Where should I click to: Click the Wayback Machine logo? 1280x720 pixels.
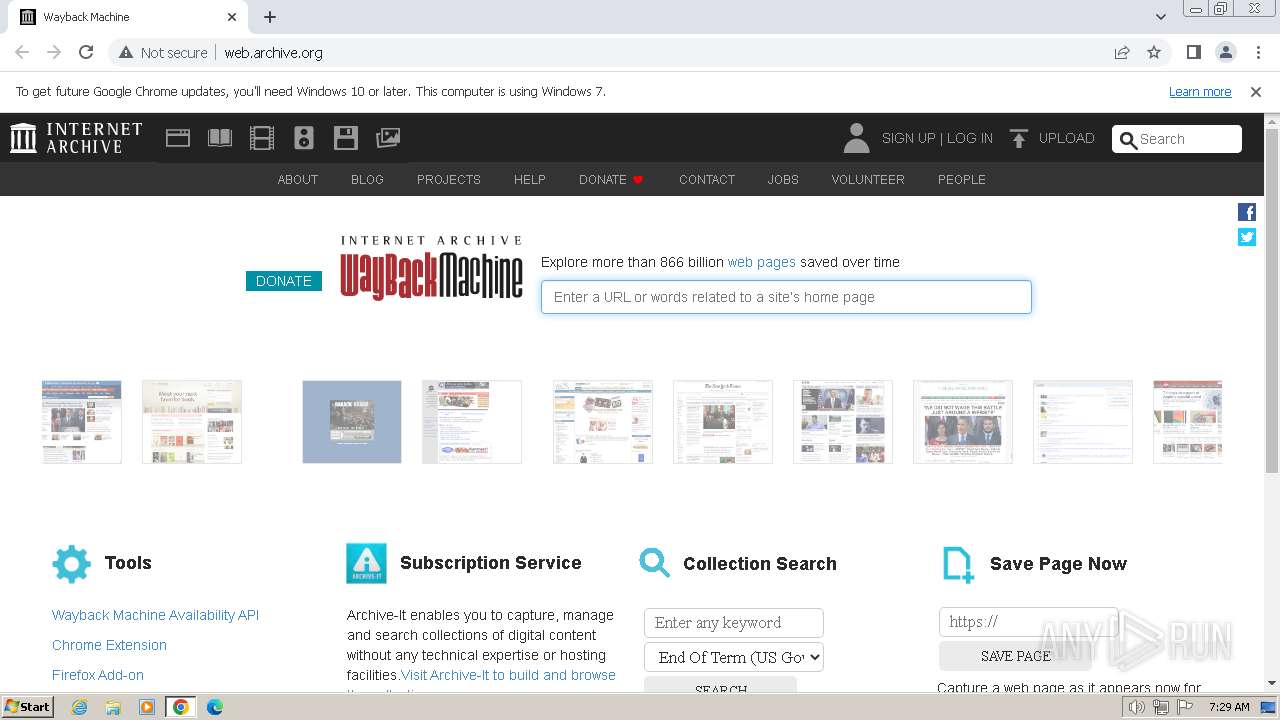[431, 268]
